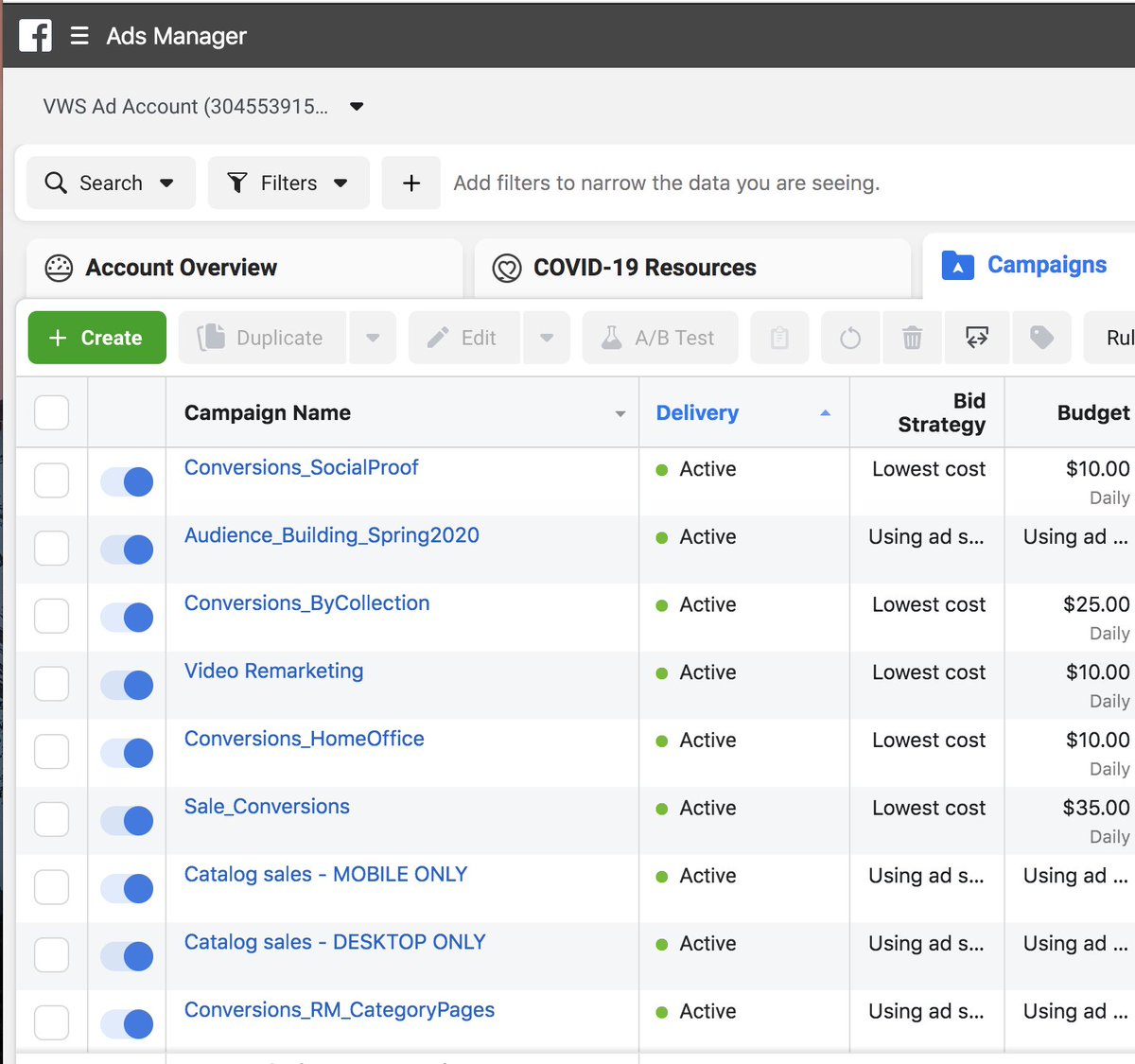Expand the Duplicate options arrow
1135x1064 pixels.
click(373, 338)
